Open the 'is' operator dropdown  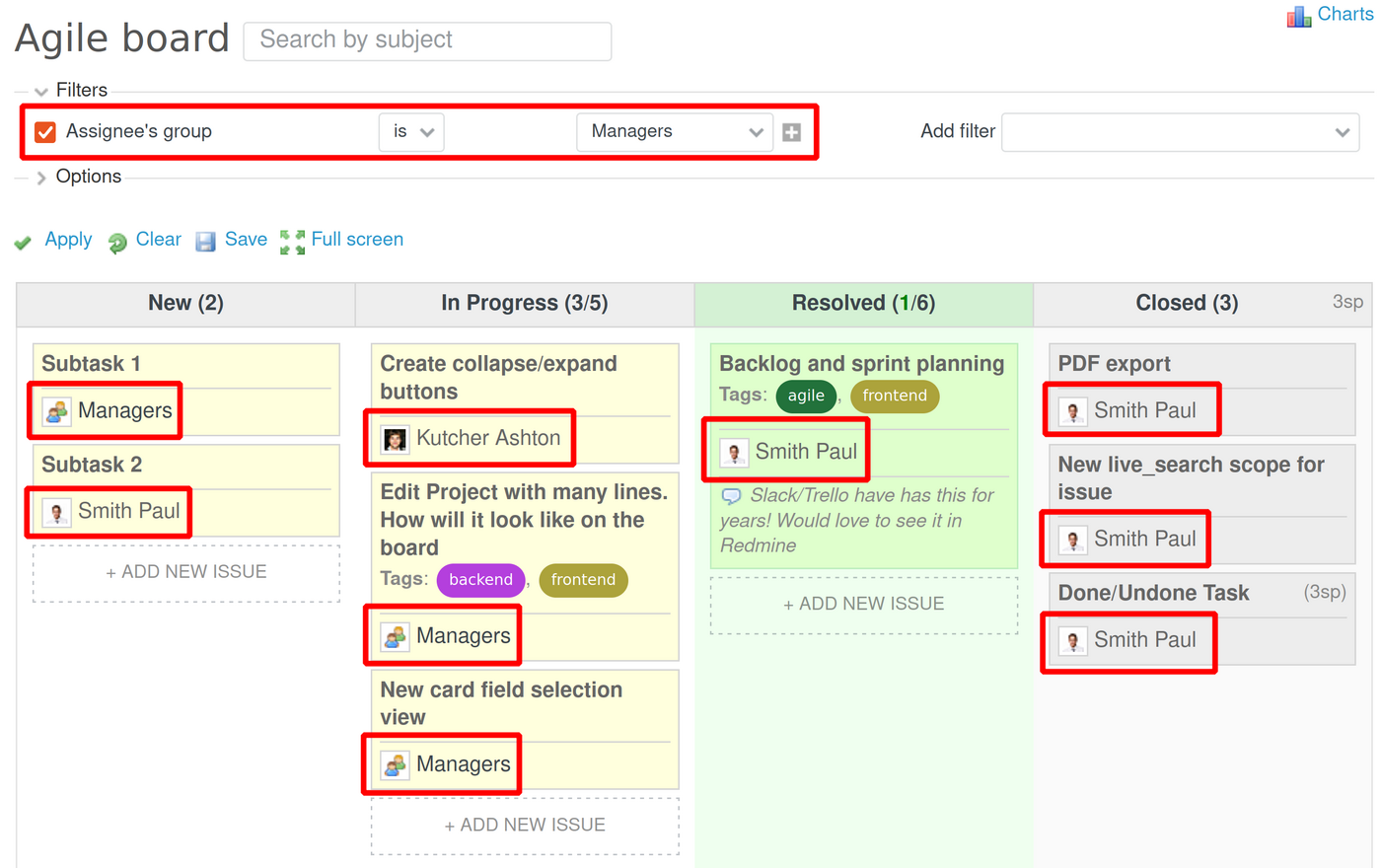point(411,131)
